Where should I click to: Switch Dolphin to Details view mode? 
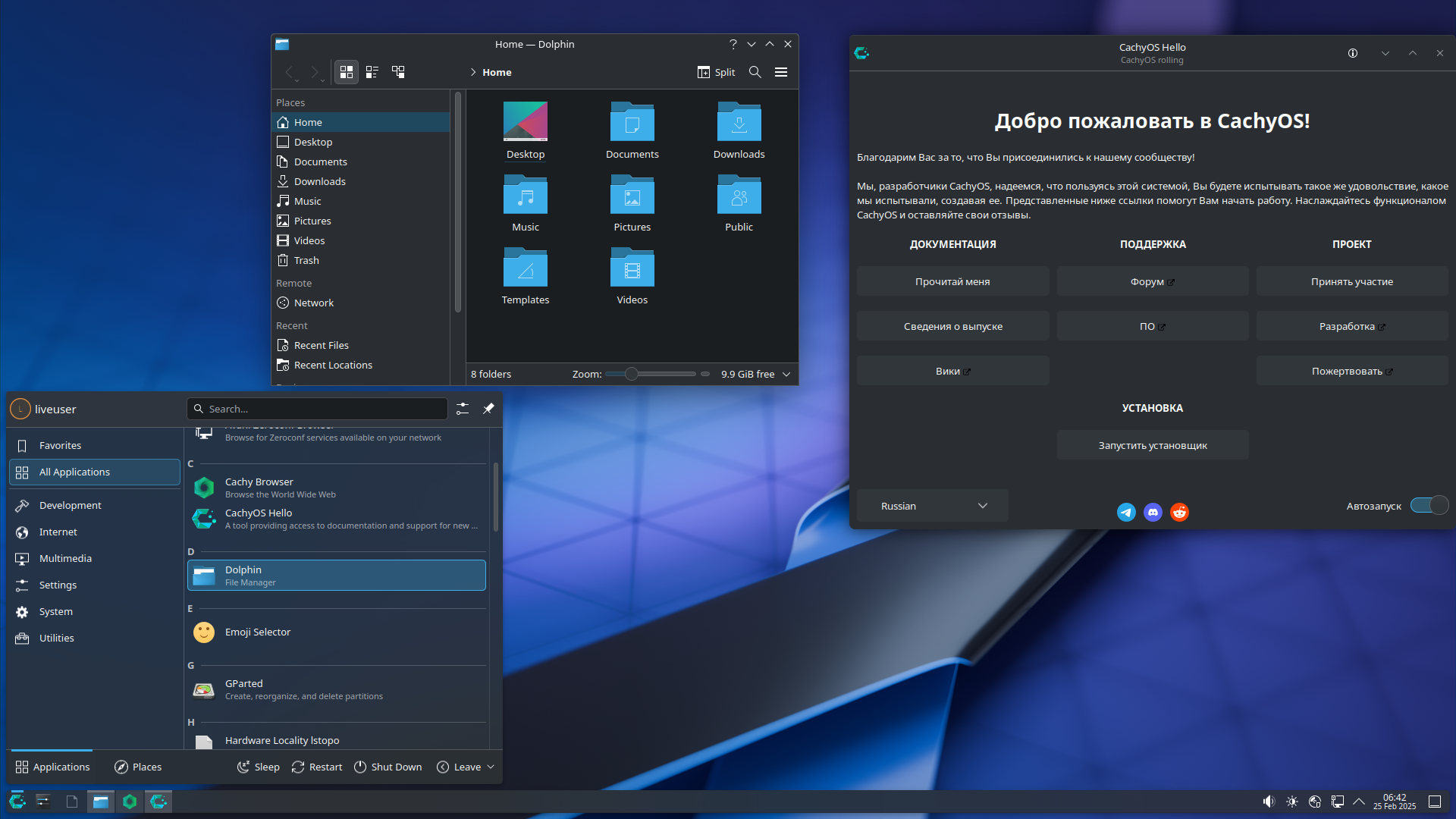[x=398, y=72]
